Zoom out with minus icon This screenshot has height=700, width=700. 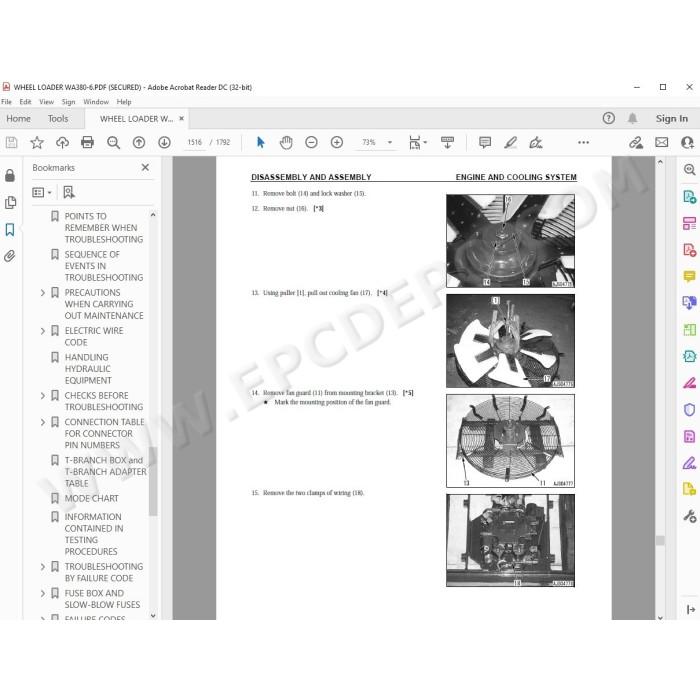coord(311,142)
